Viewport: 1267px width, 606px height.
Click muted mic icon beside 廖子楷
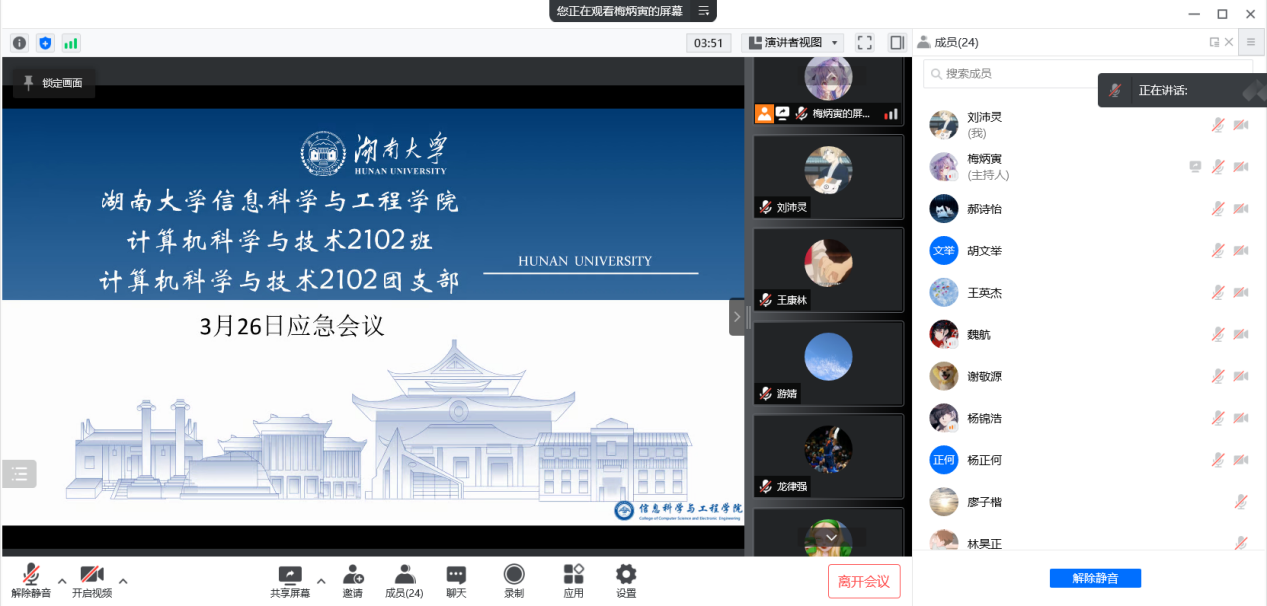tap(1241, 502)
